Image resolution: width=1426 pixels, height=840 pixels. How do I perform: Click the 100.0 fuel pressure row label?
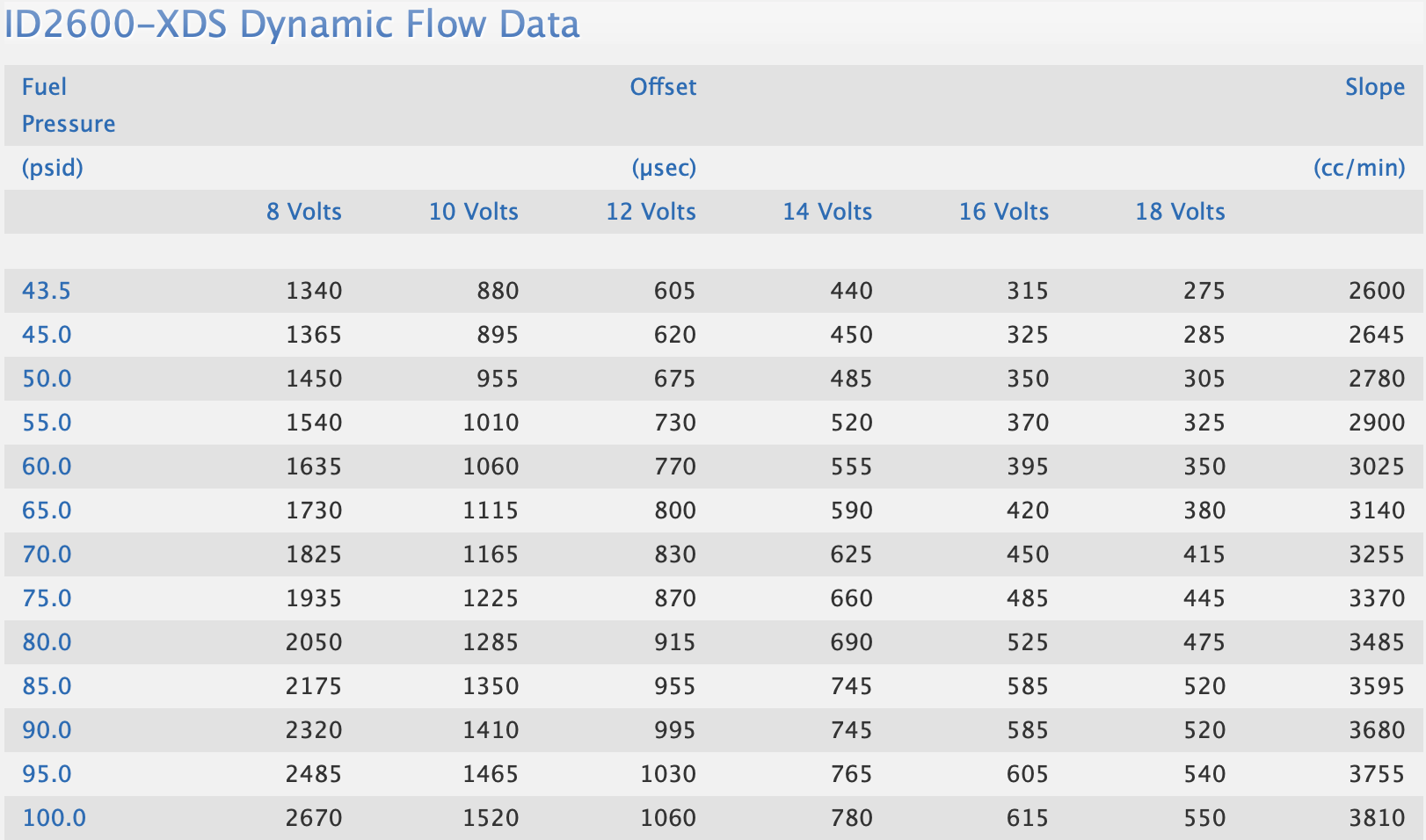pyautogui.click(x=54, y=818)
